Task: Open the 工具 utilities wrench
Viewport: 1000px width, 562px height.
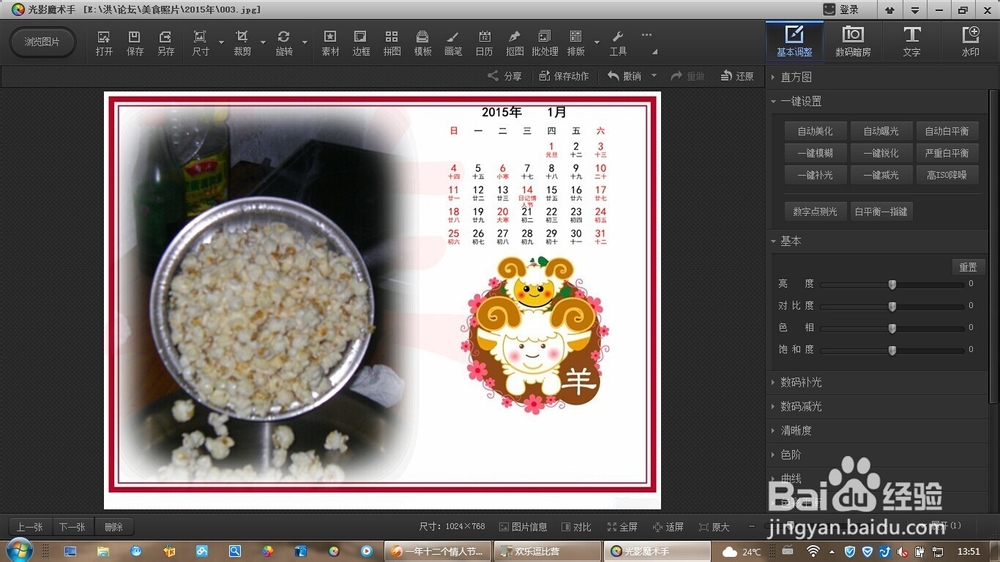Action: click(x=617, y=43)
